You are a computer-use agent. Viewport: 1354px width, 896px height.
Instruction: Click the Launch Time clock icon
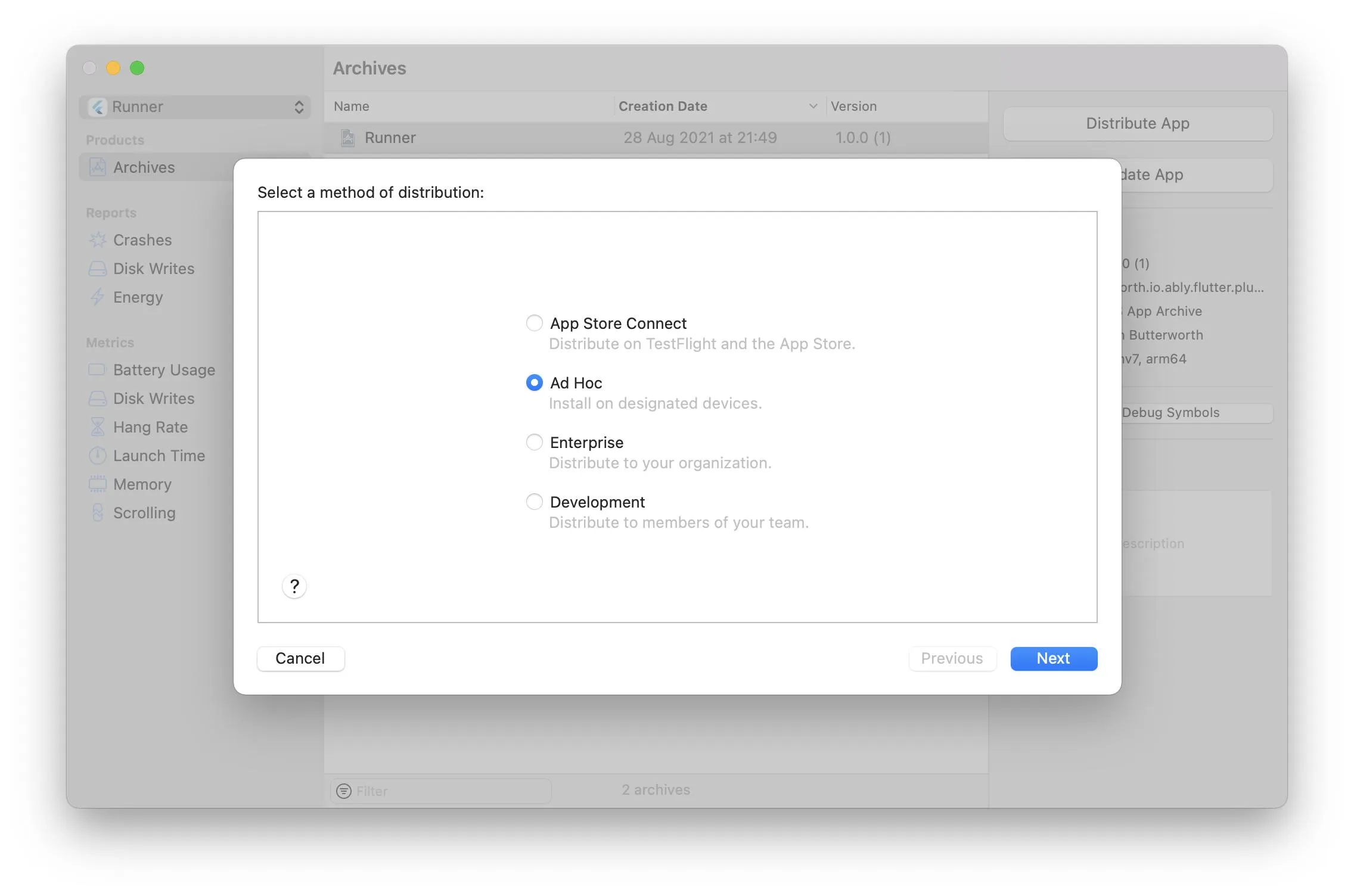click(x=97, y=456)
